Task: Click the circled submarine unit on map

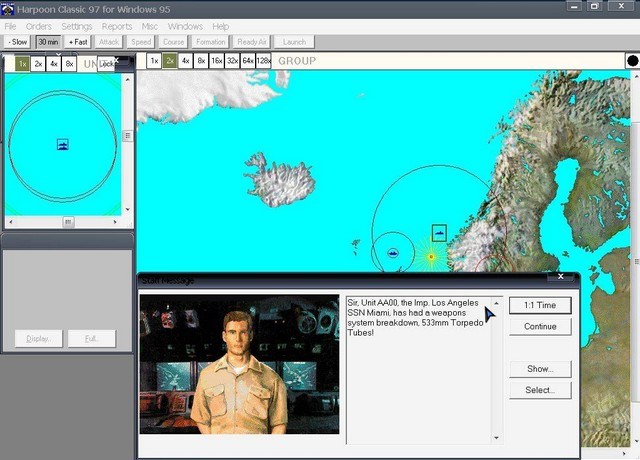Action: pyautogui.click(x=393, y=253)
